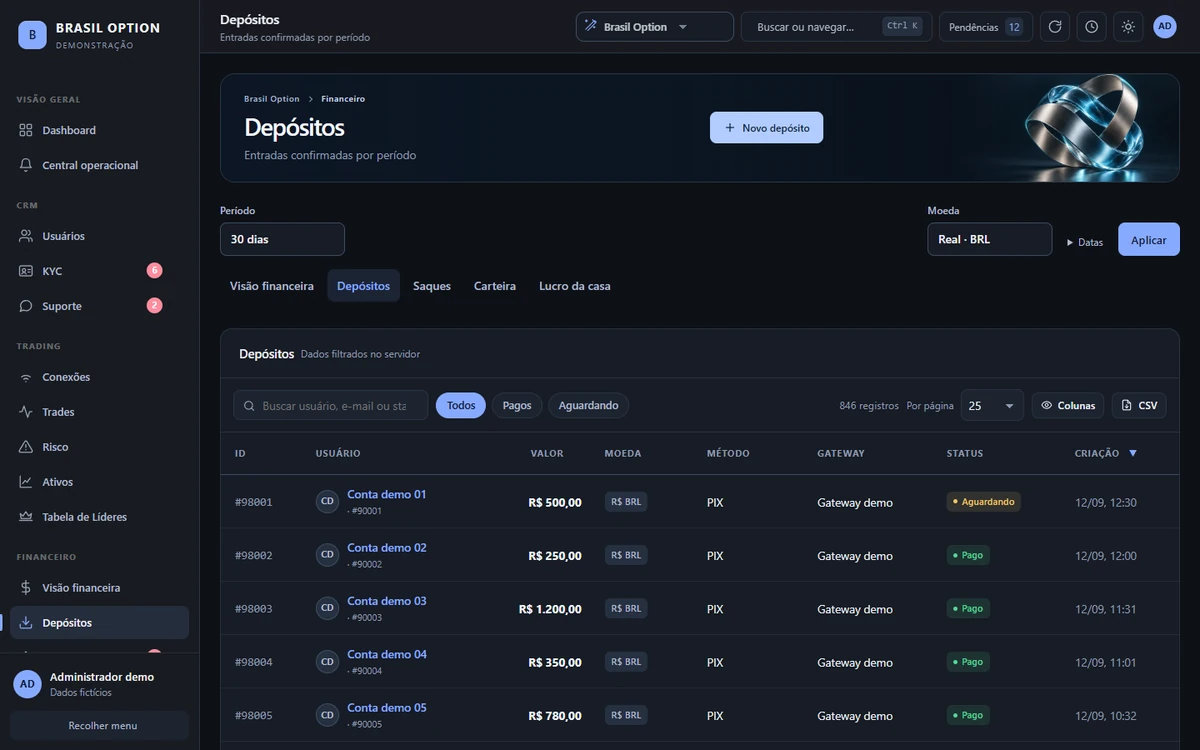Filter deposits by Pagos chip
The image size is (1200, 750).
point(517,405)
